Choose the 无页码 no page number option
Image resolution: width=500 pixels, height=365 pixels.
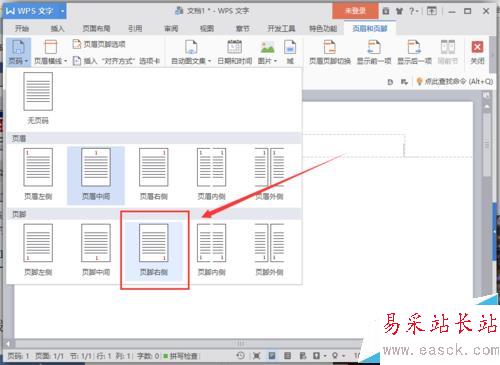(38, 98)
